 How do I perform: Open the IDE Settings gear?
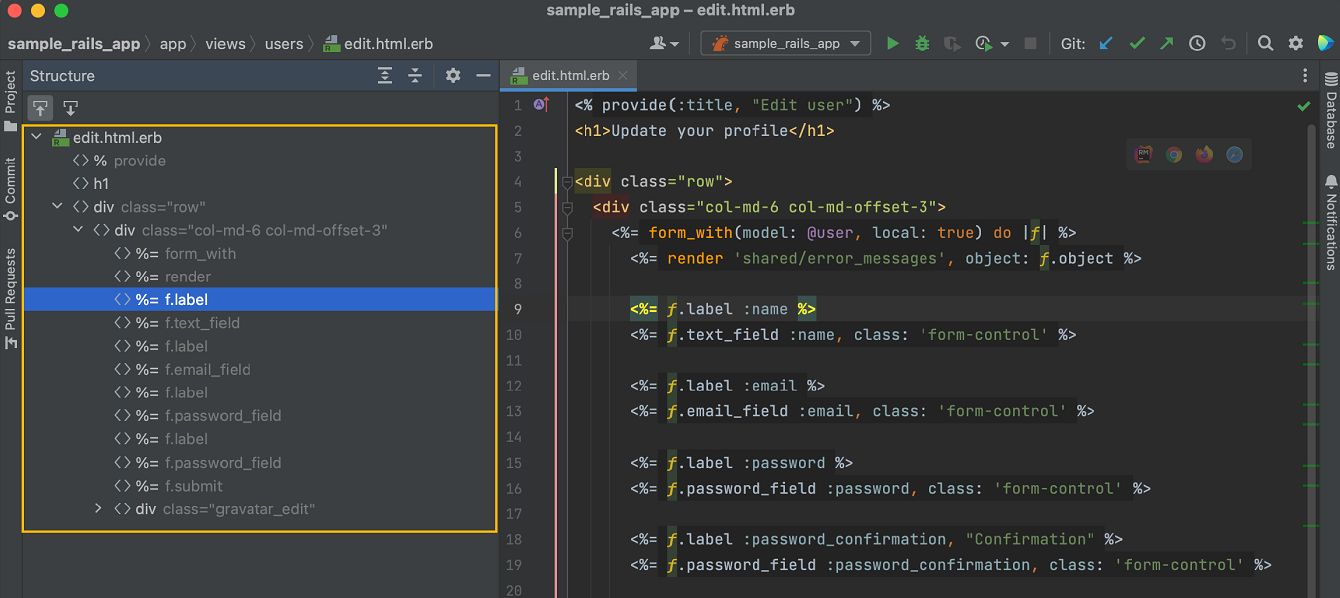click(1295, 43)
